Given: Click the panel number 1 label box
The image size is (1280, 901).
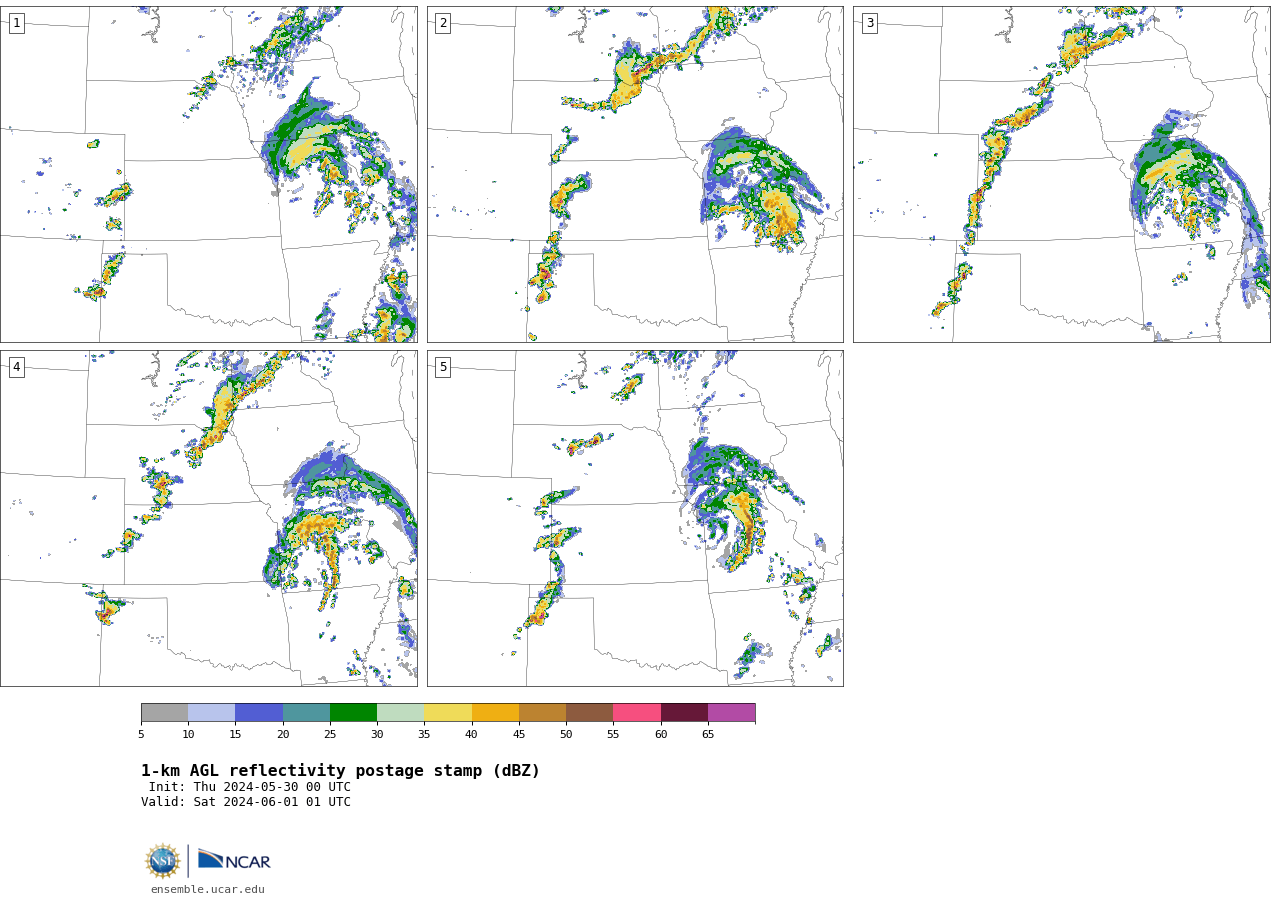Looking at the screenshot, I should 16,23.
